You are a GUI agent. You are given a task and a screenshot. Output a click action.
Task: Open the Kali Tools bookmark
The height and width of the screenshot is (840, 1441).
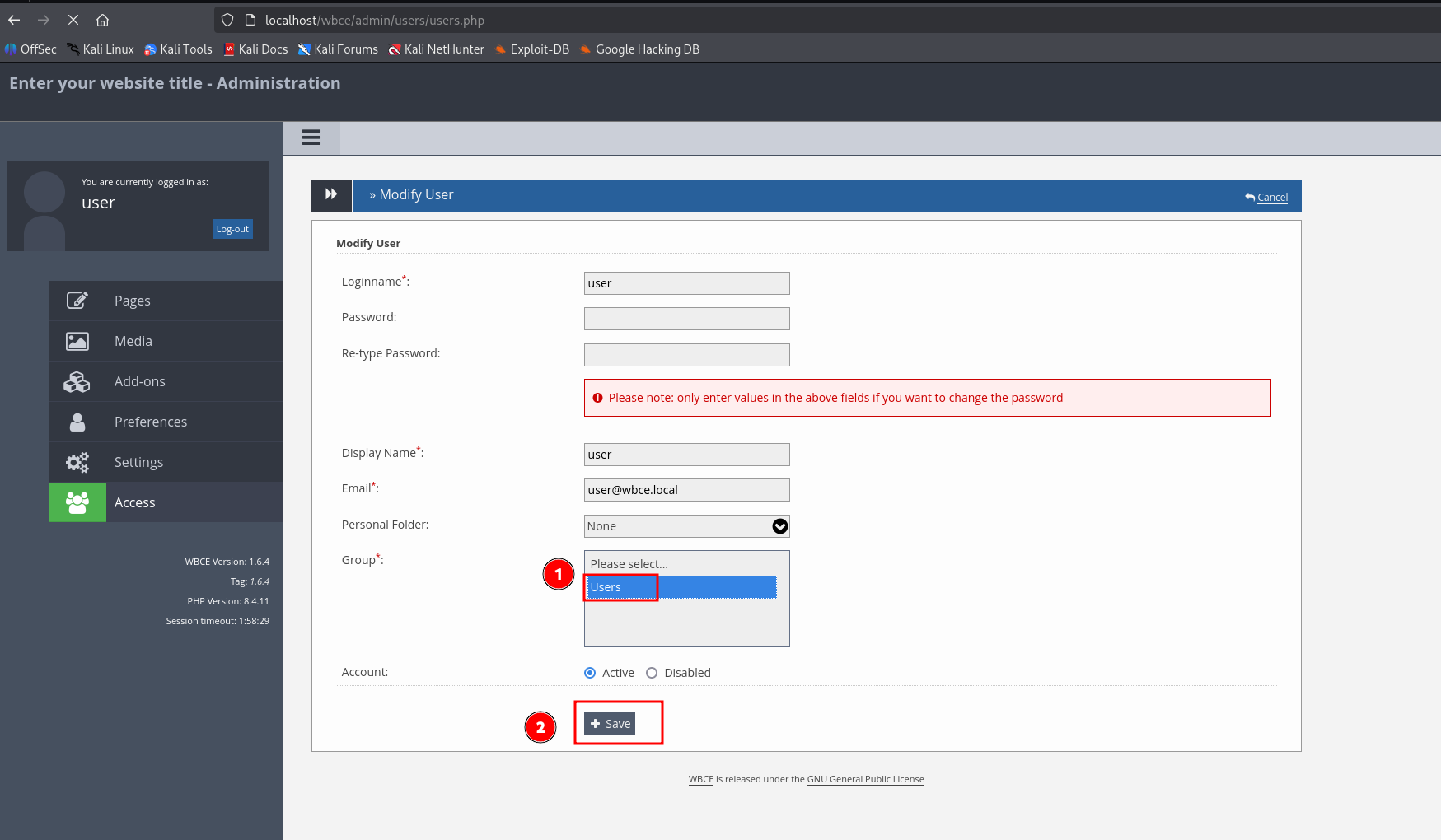coord(178,49)
